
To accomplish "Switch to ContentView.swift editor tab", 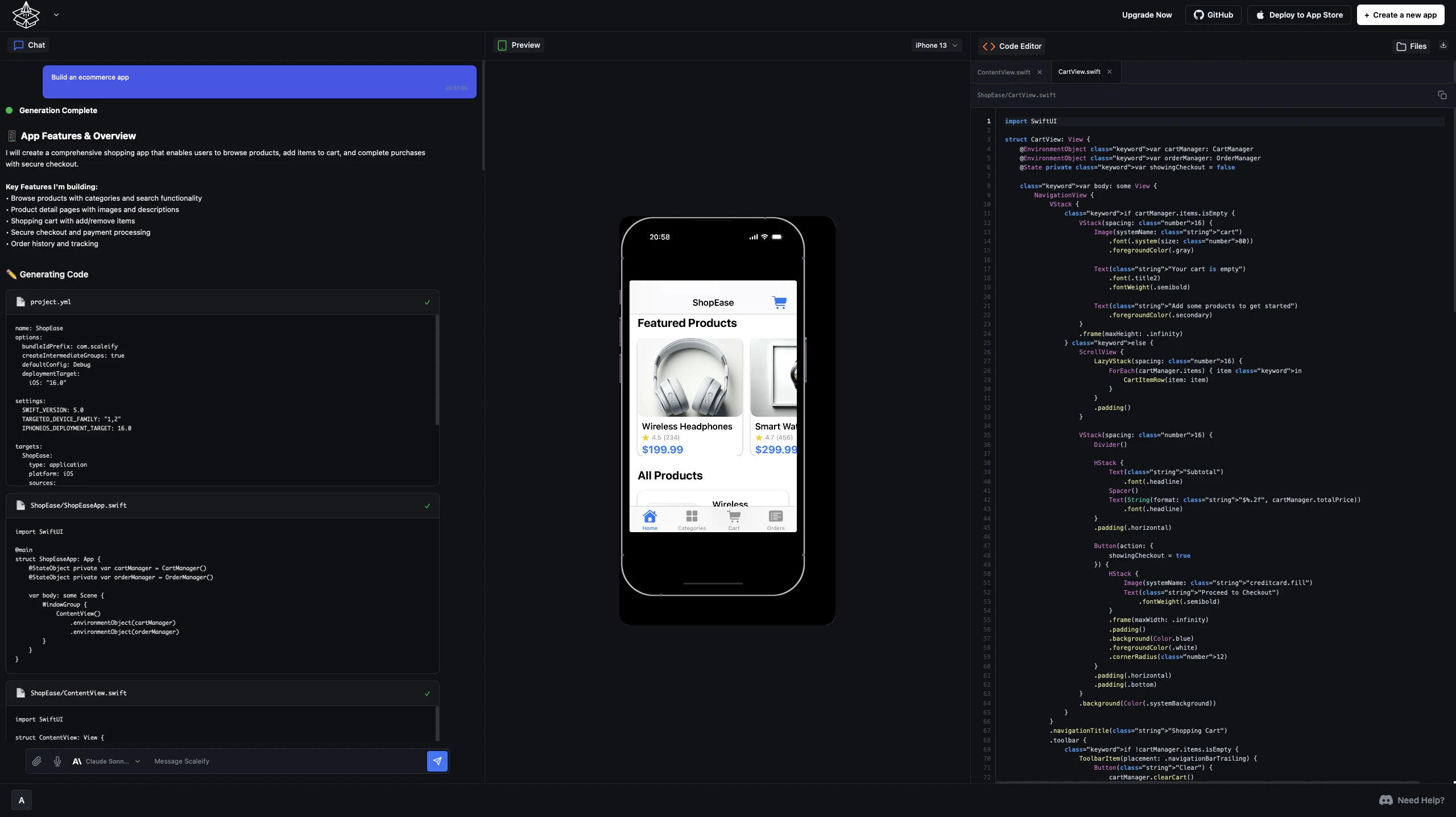I will tap(1003, 72).
